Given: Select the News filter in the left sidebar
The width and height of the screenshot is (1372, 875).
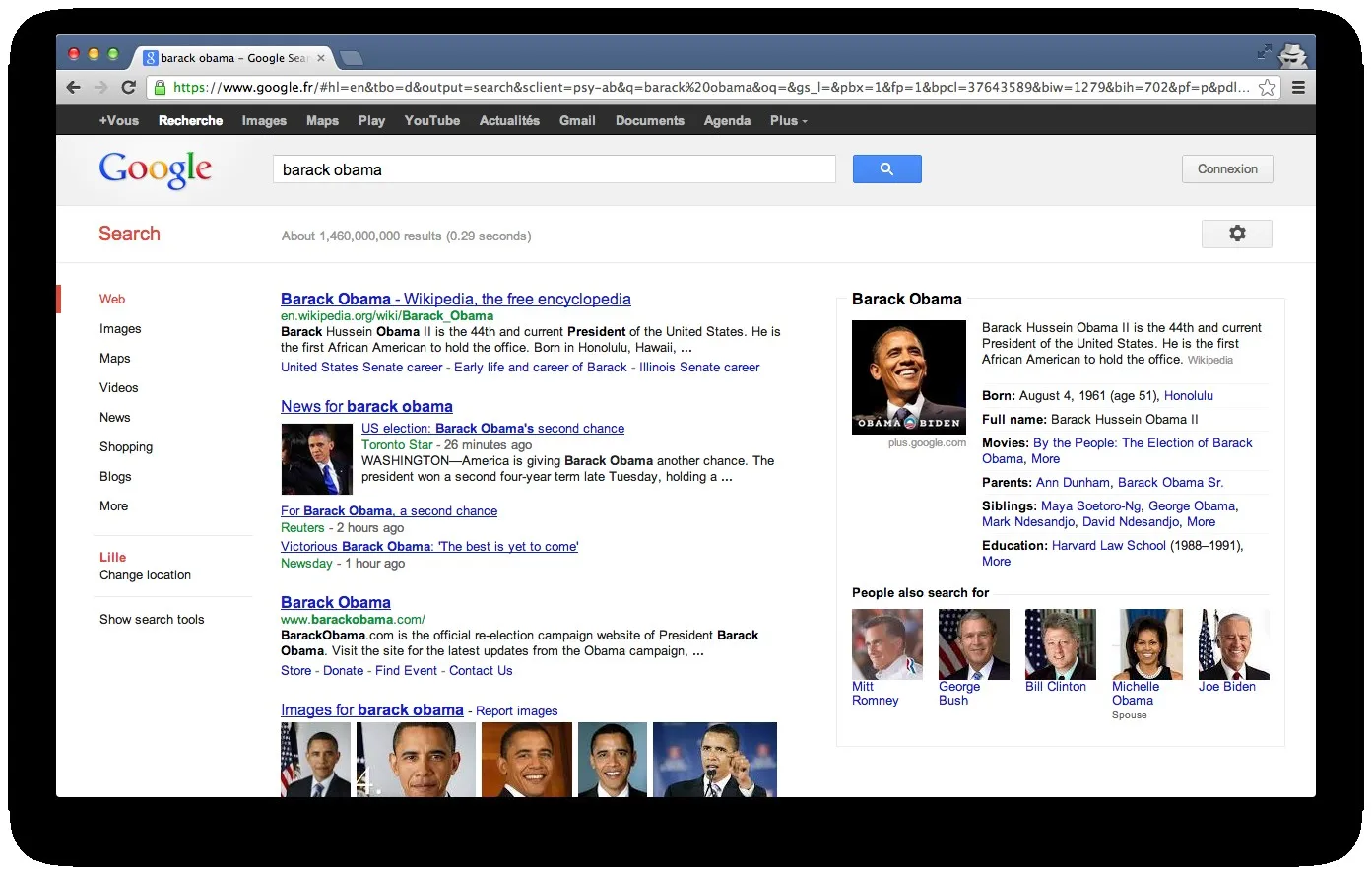Looking at the screenshot, I should tap(114, 417).
